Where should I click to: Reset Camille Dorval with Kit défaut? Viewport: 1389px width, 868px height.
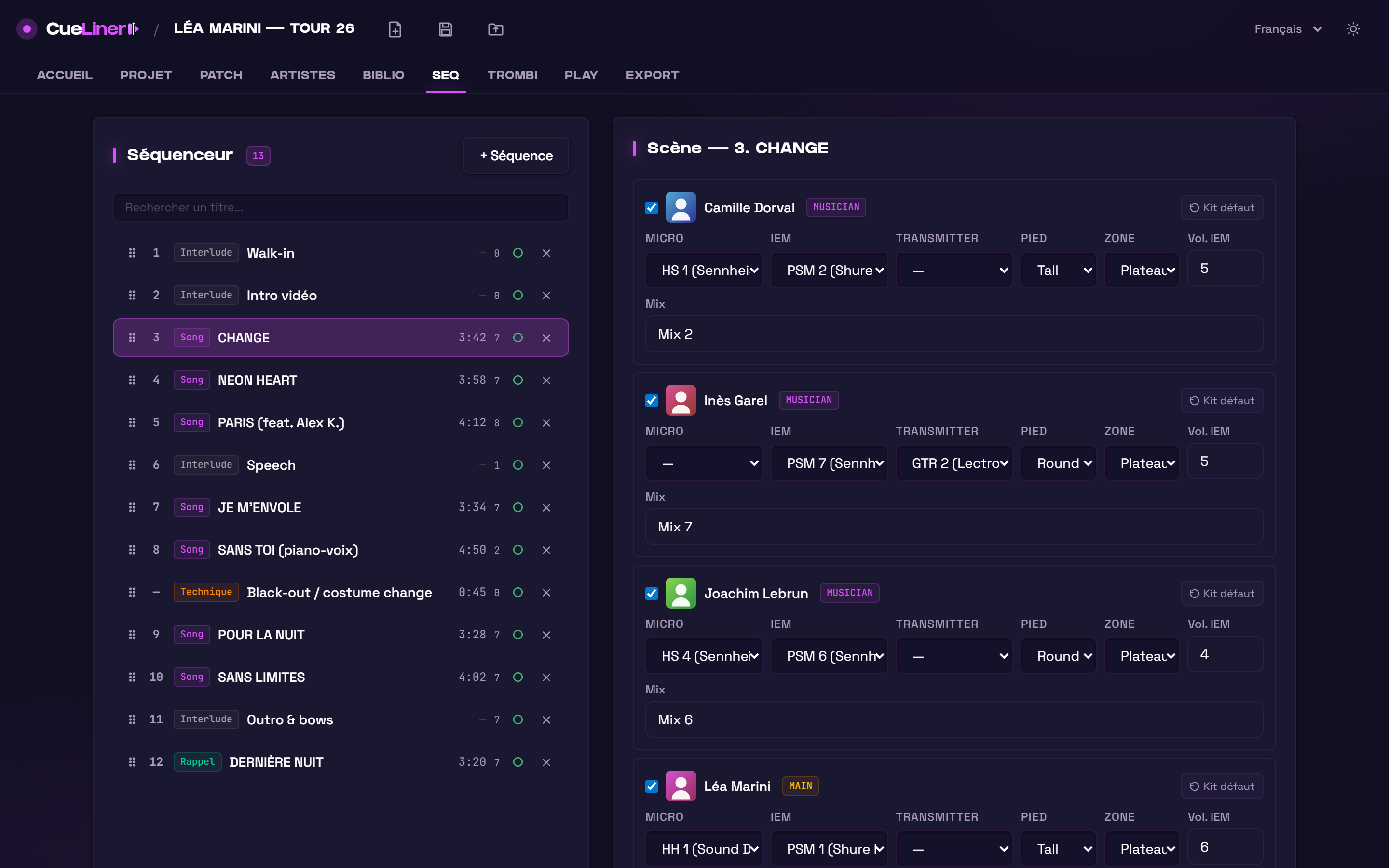click(x=1221, y=208)
